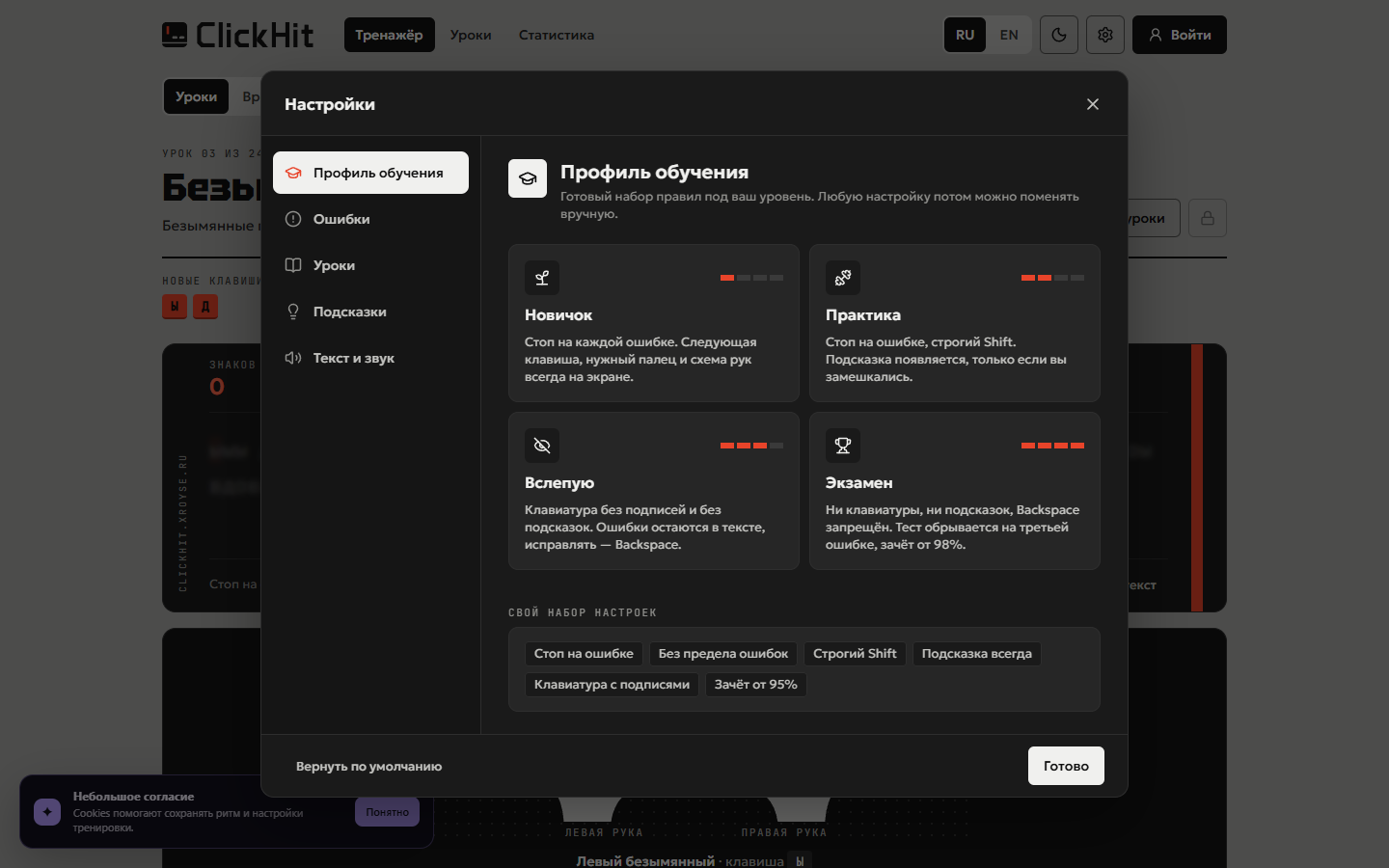Select the Практика profile card

point(955,323)
